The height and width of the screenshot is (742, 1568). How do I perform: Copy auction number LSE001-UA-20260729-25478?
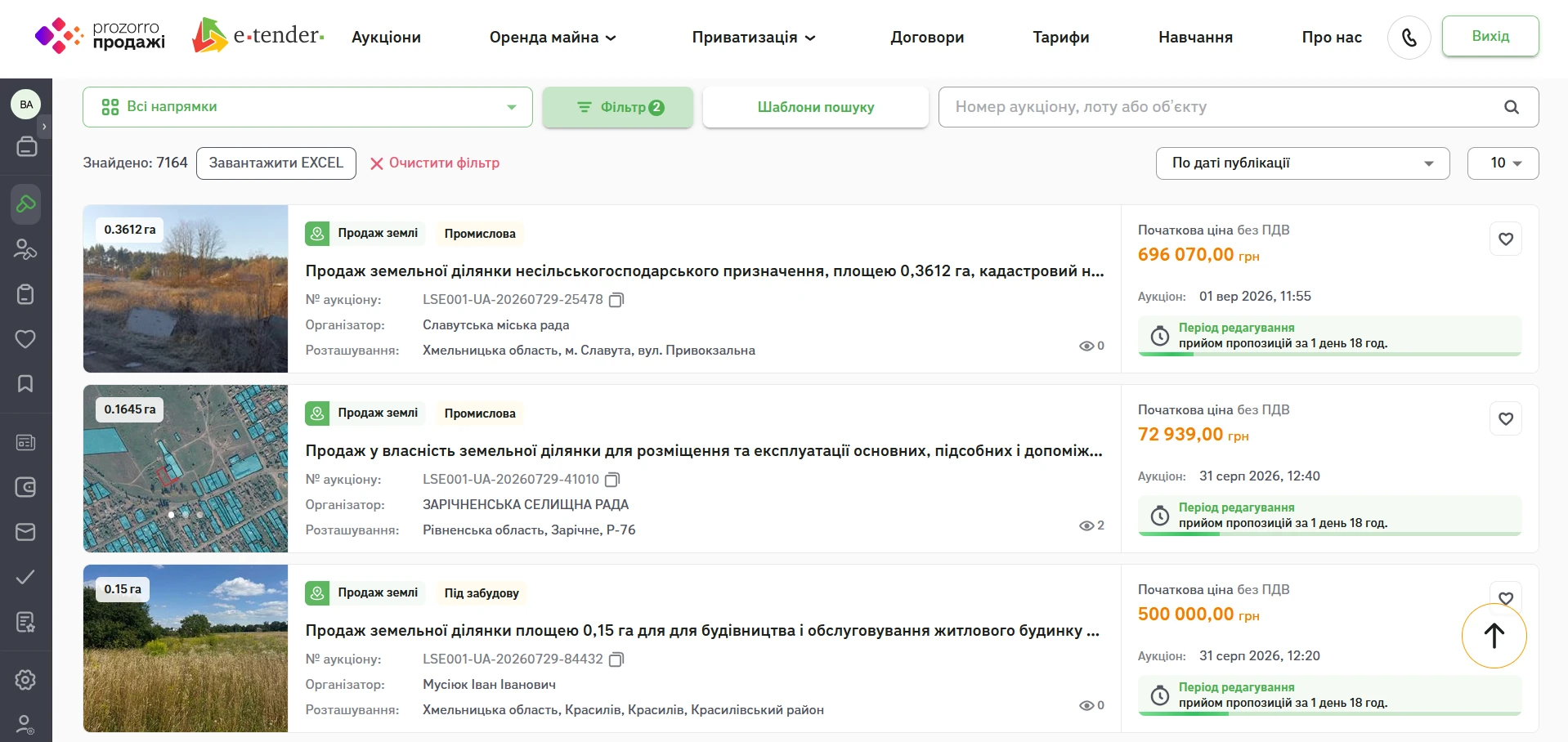[616, 300]
